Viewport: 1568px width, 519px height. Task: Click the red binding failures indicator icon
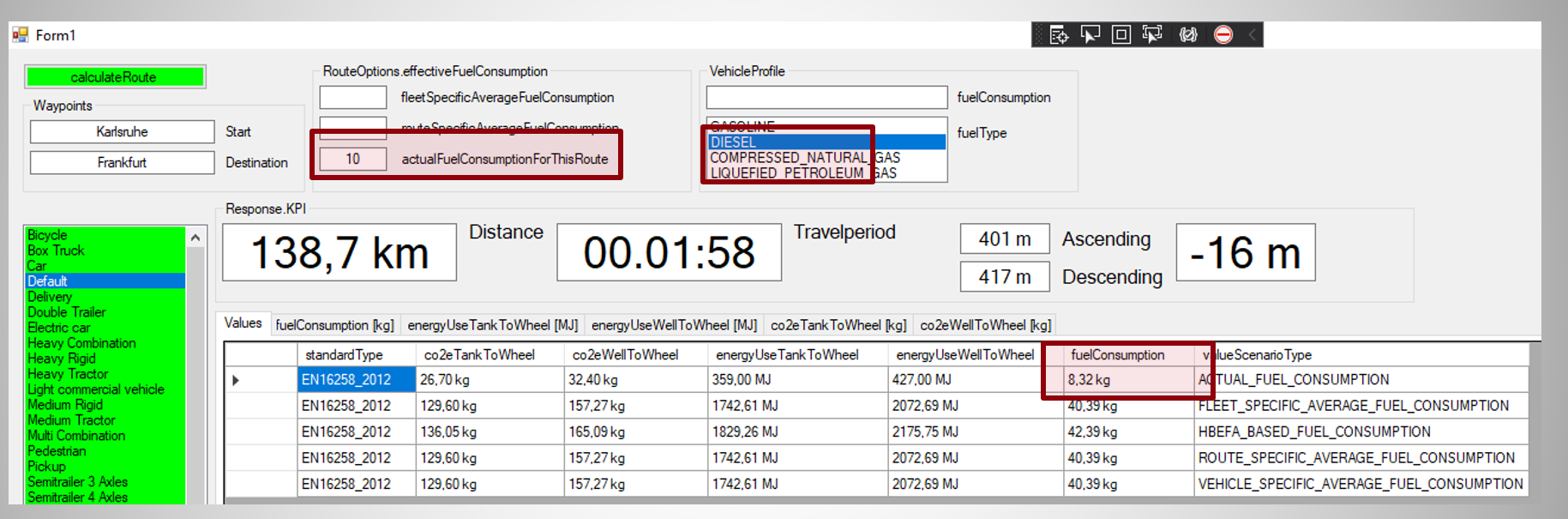coord(1223,34)
